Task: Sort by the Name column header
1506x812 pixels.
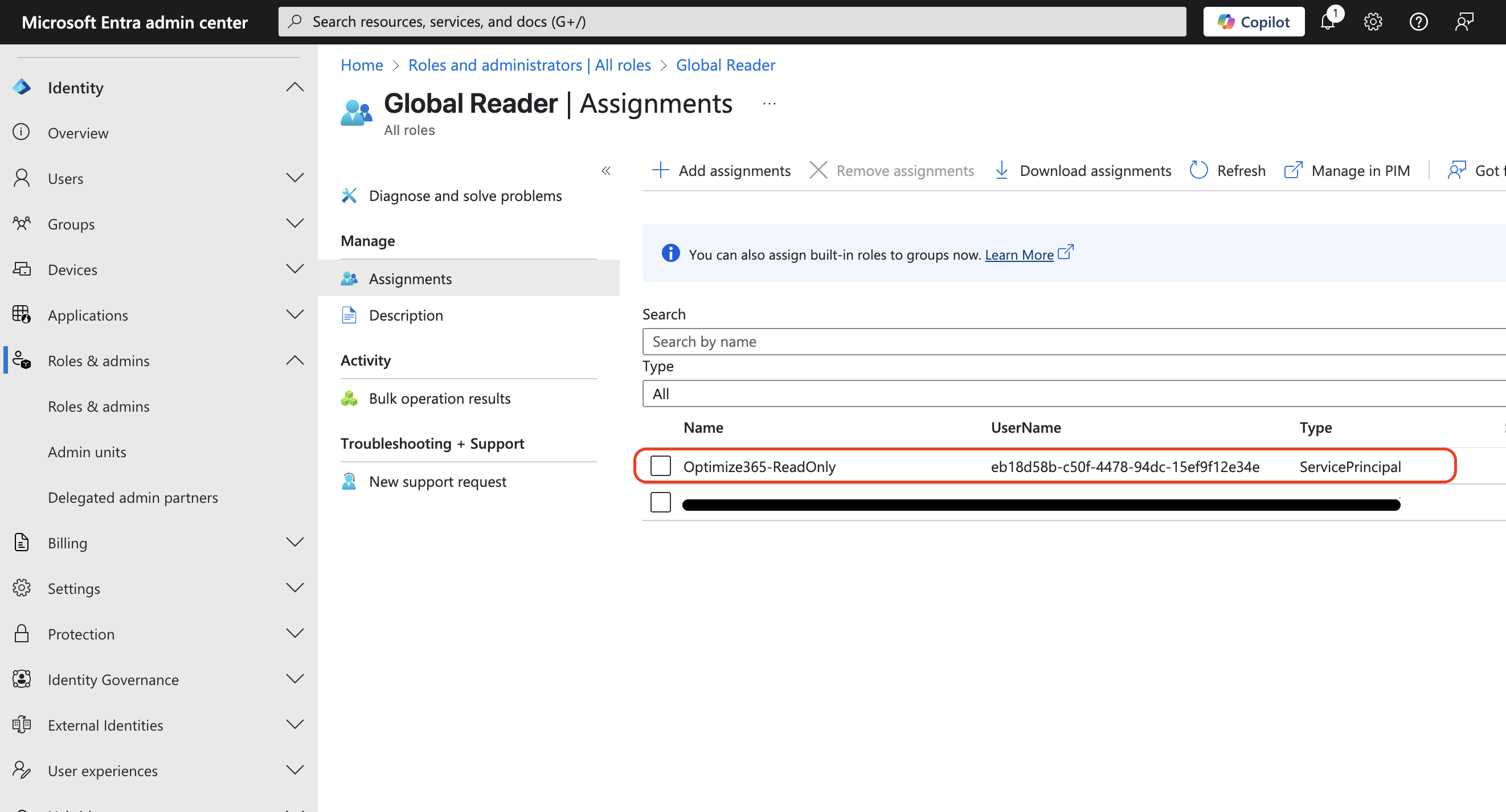Action: point(703,427)
